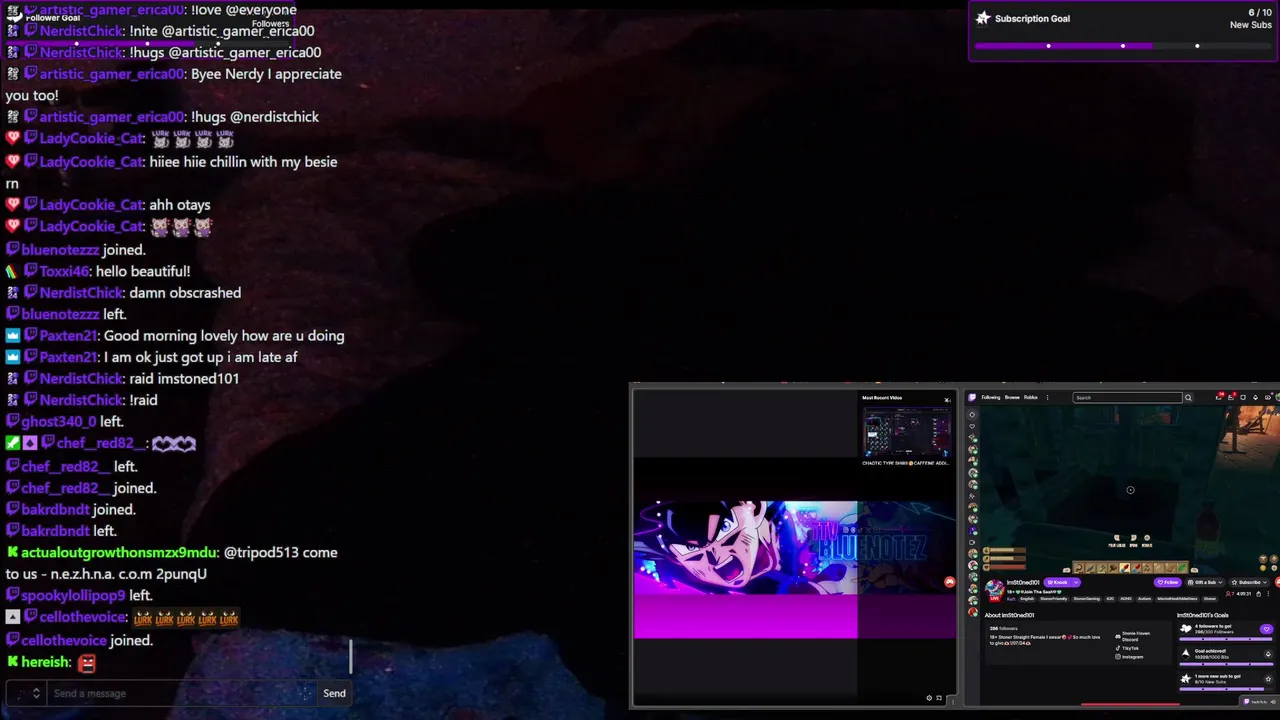Click username LadyCookie_Cat saying ahh otays
This screenshot has width=1280, height=720.
tap(92, 205)
